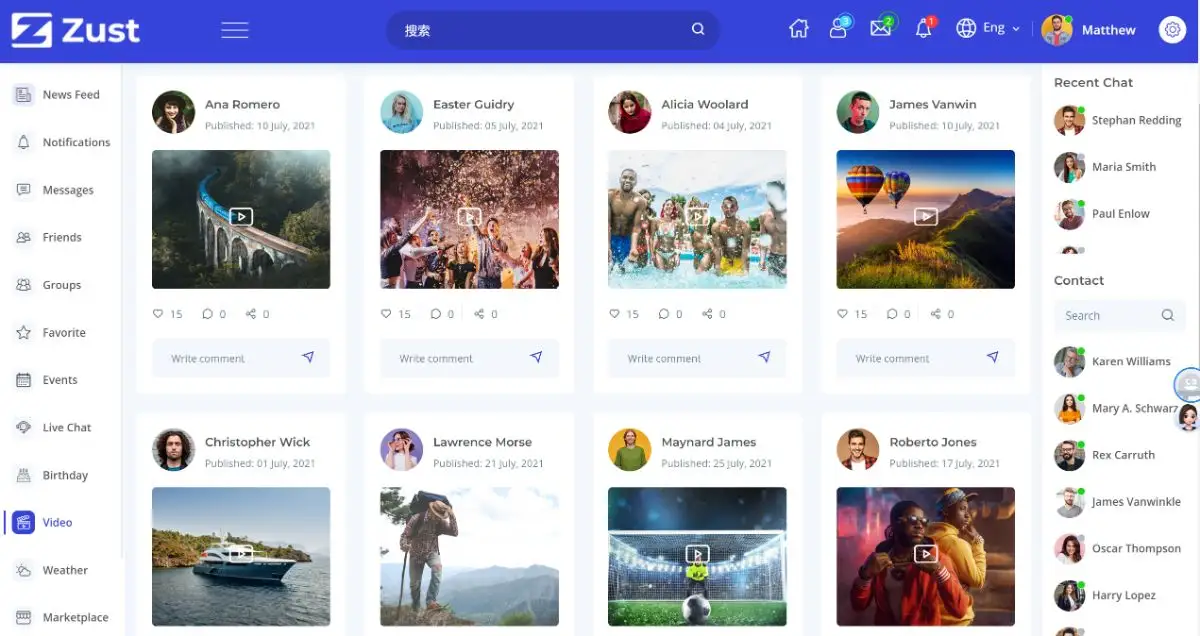Screen dimensions: 1200x636
Task: Toggle heart like on James Vanwin's post
Action: tap(843, 314)
